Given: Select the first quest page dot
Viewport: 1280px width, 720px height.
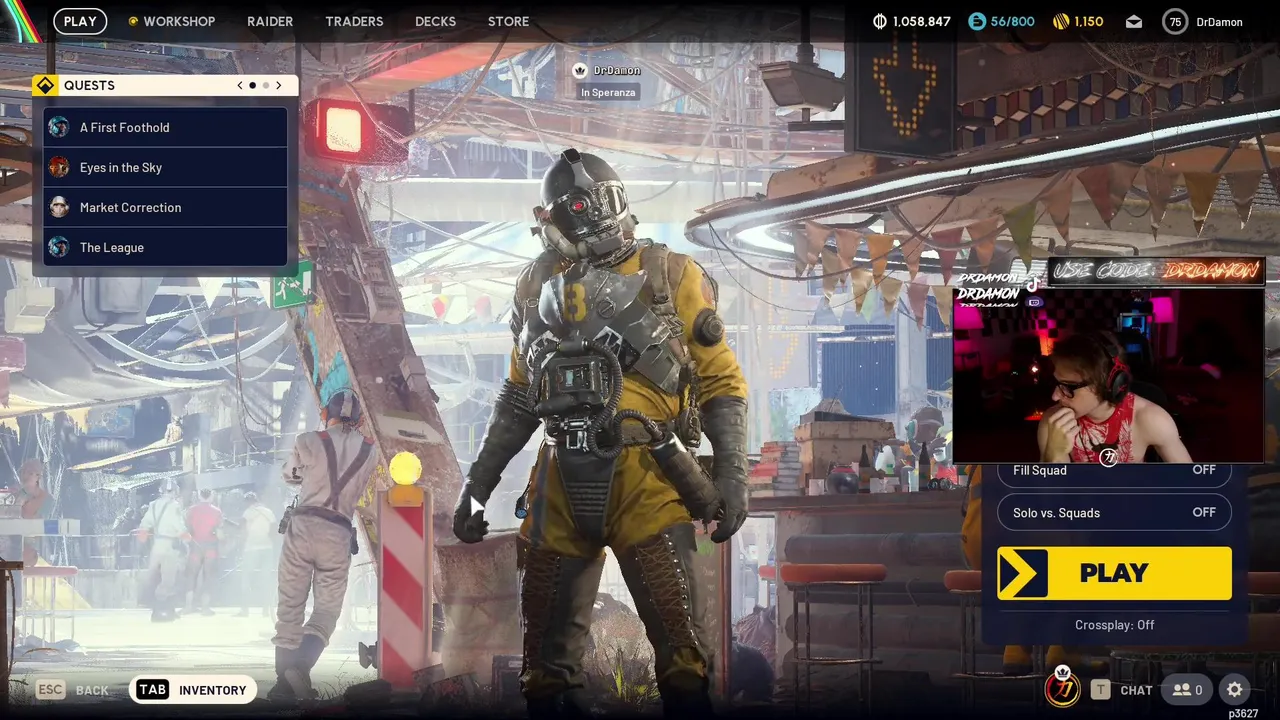Looking at the screenshot, I should tap(252, 85).
